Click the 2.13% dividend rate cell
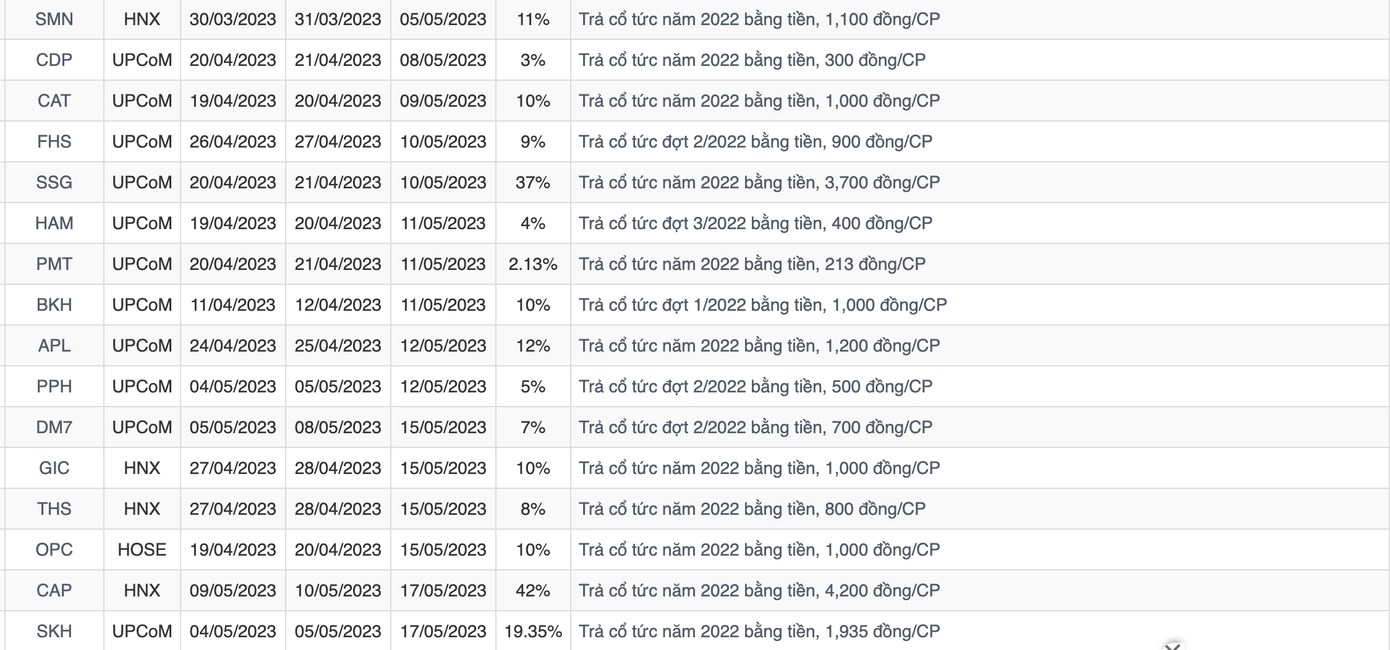 (533, 264)
